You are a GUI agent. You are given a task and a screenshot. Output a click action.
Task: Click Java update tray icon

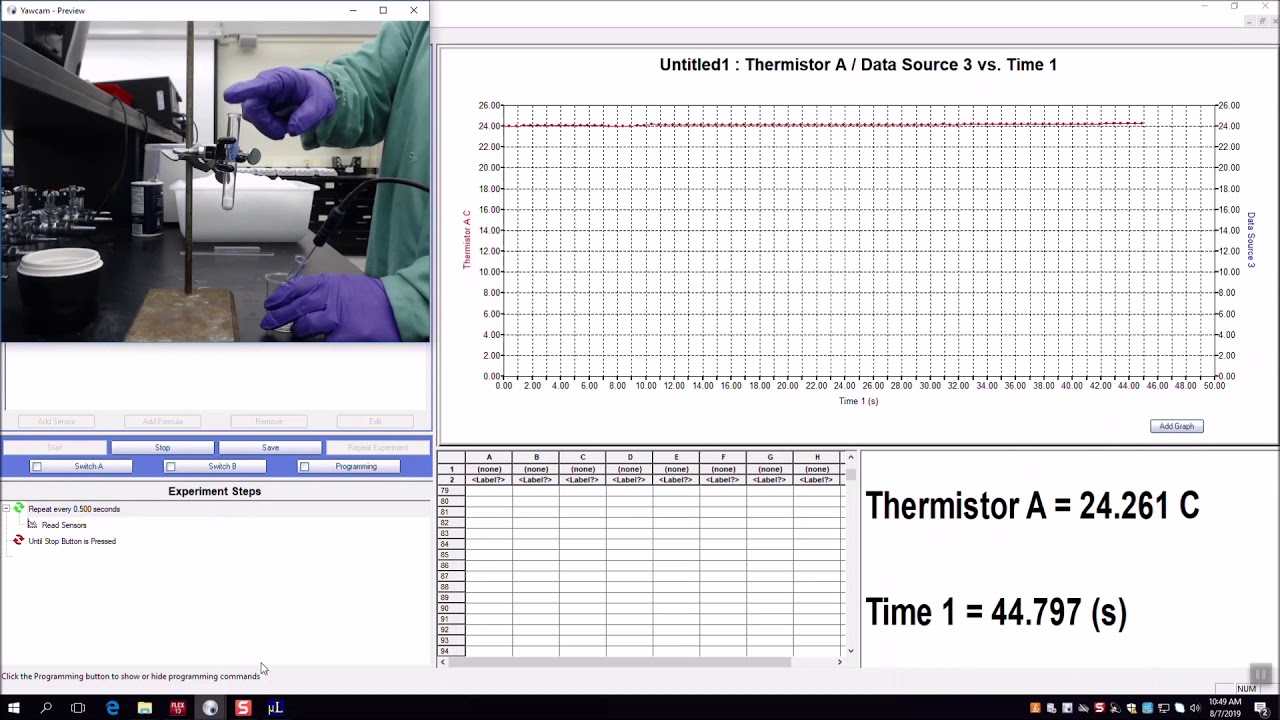[x=1035, y=708]
